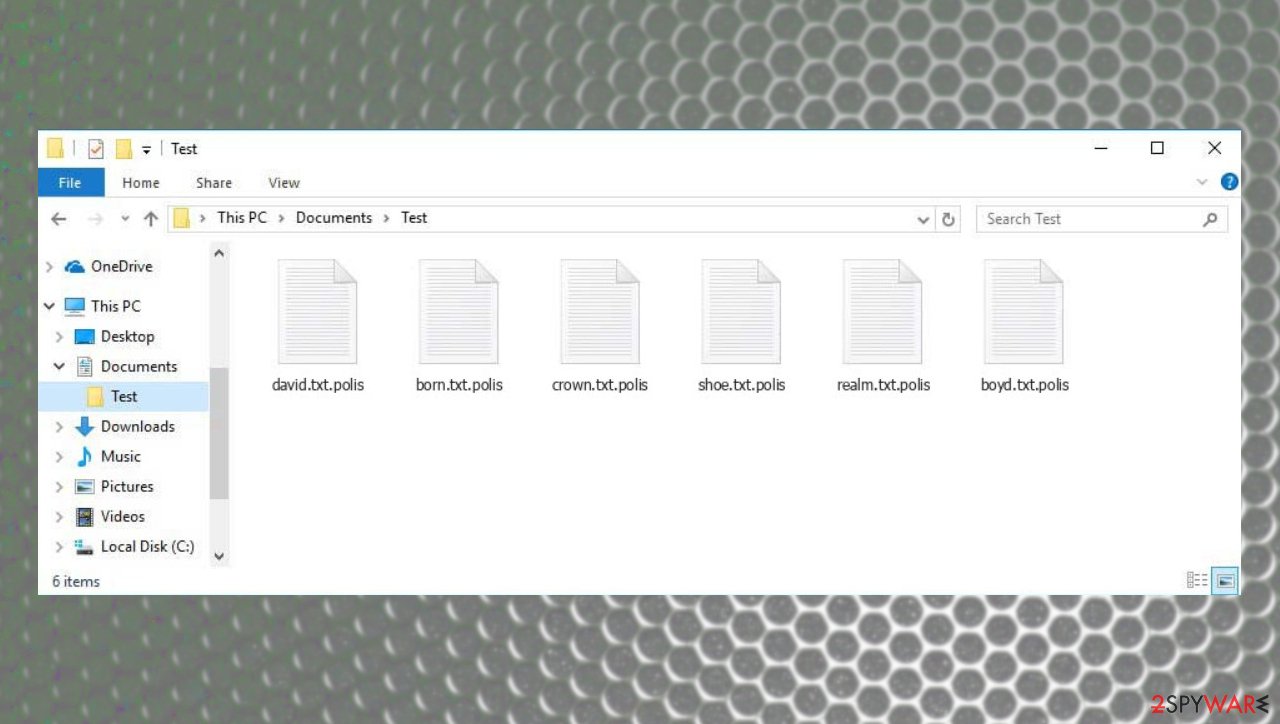
Task: Click New folder icon in quick access toolbar
Action: pos(124,149)
